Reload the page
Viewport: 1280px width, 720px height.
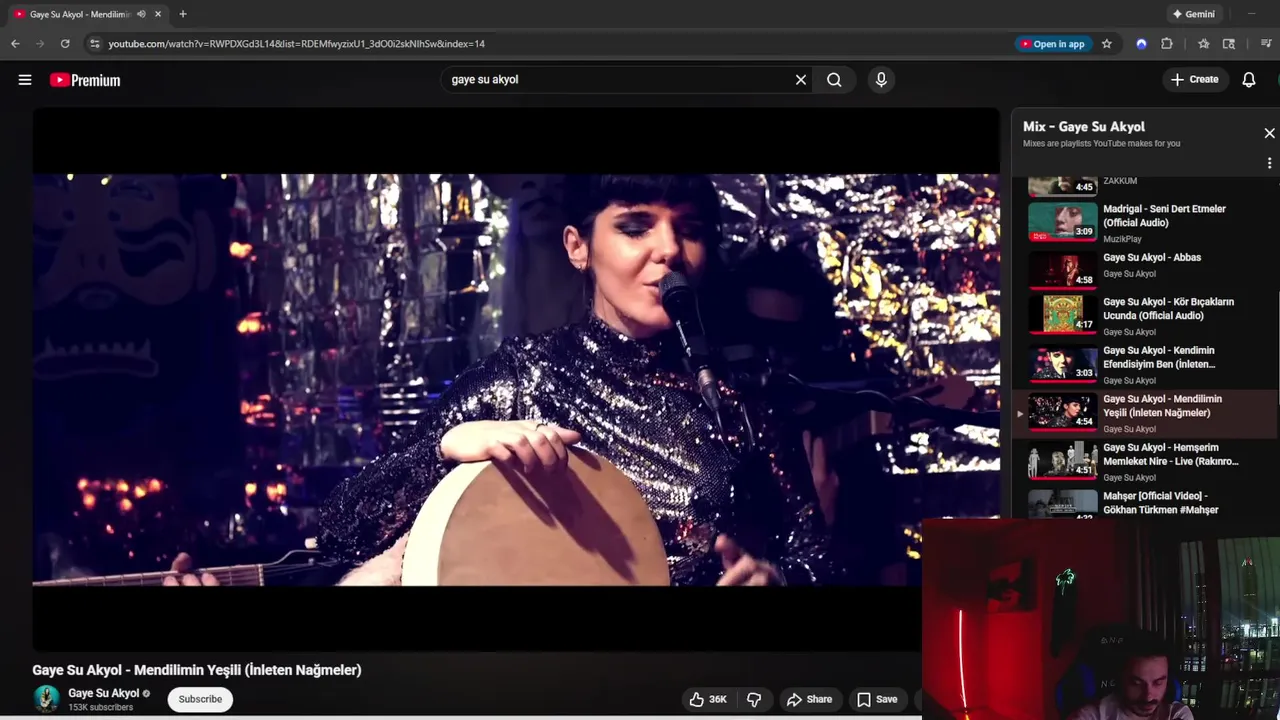point(65,44)
